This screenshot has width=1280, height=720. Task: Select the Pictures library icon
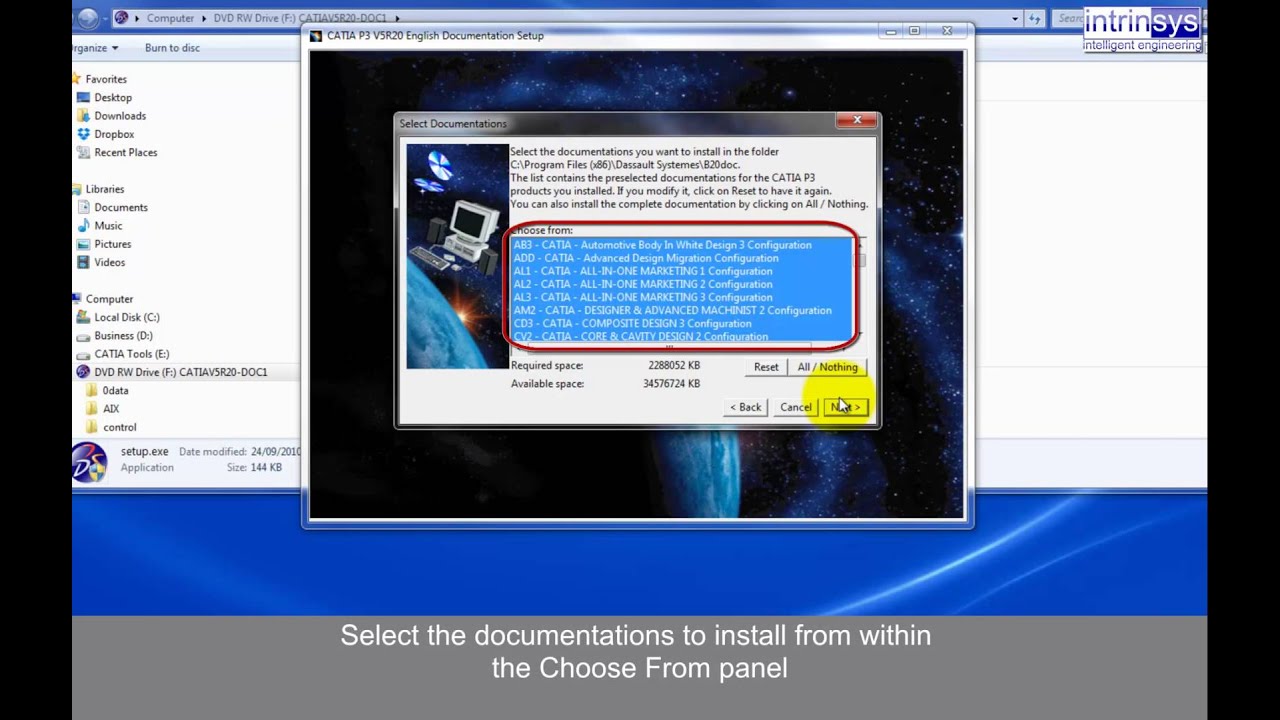coord(84,244)
